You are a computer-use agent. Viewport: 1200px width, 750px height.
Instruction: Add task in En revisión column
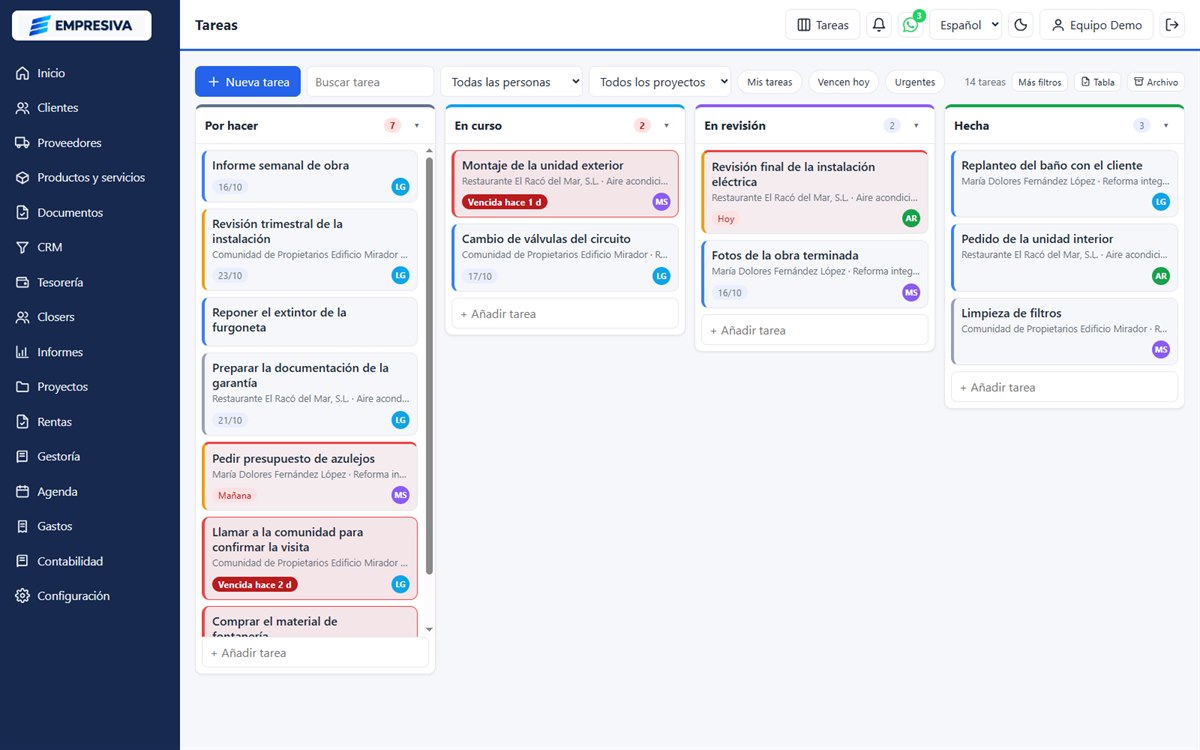(815, 330)
